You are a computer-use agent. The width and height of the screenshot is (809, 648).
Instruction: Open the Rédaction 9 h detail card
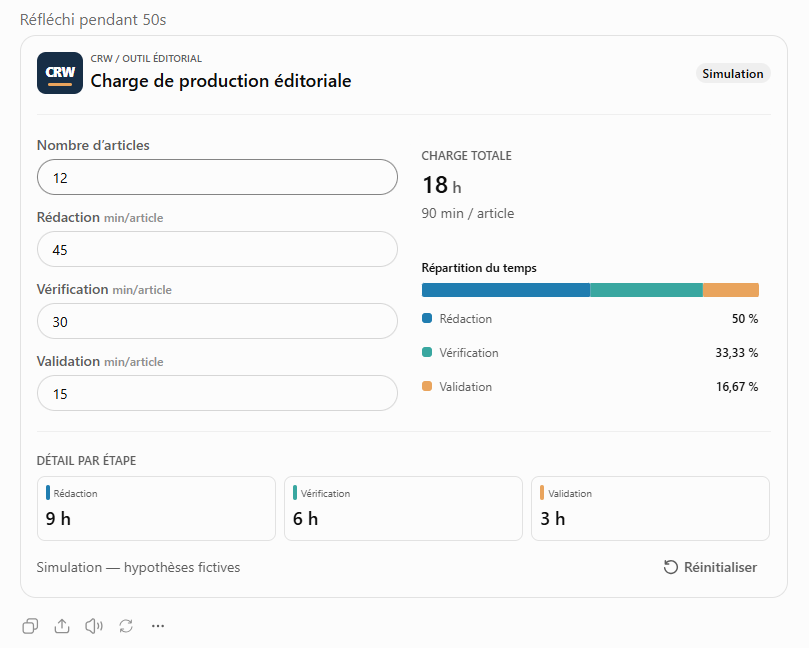pos(156,508)
